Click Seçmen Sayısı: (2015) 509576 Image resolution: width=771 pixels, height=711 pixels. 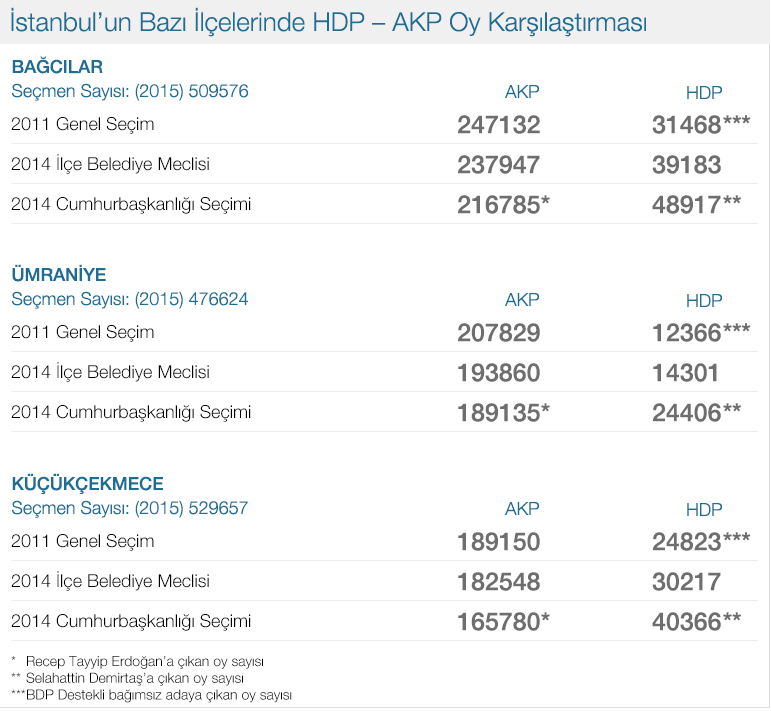(x=130, y=91)
